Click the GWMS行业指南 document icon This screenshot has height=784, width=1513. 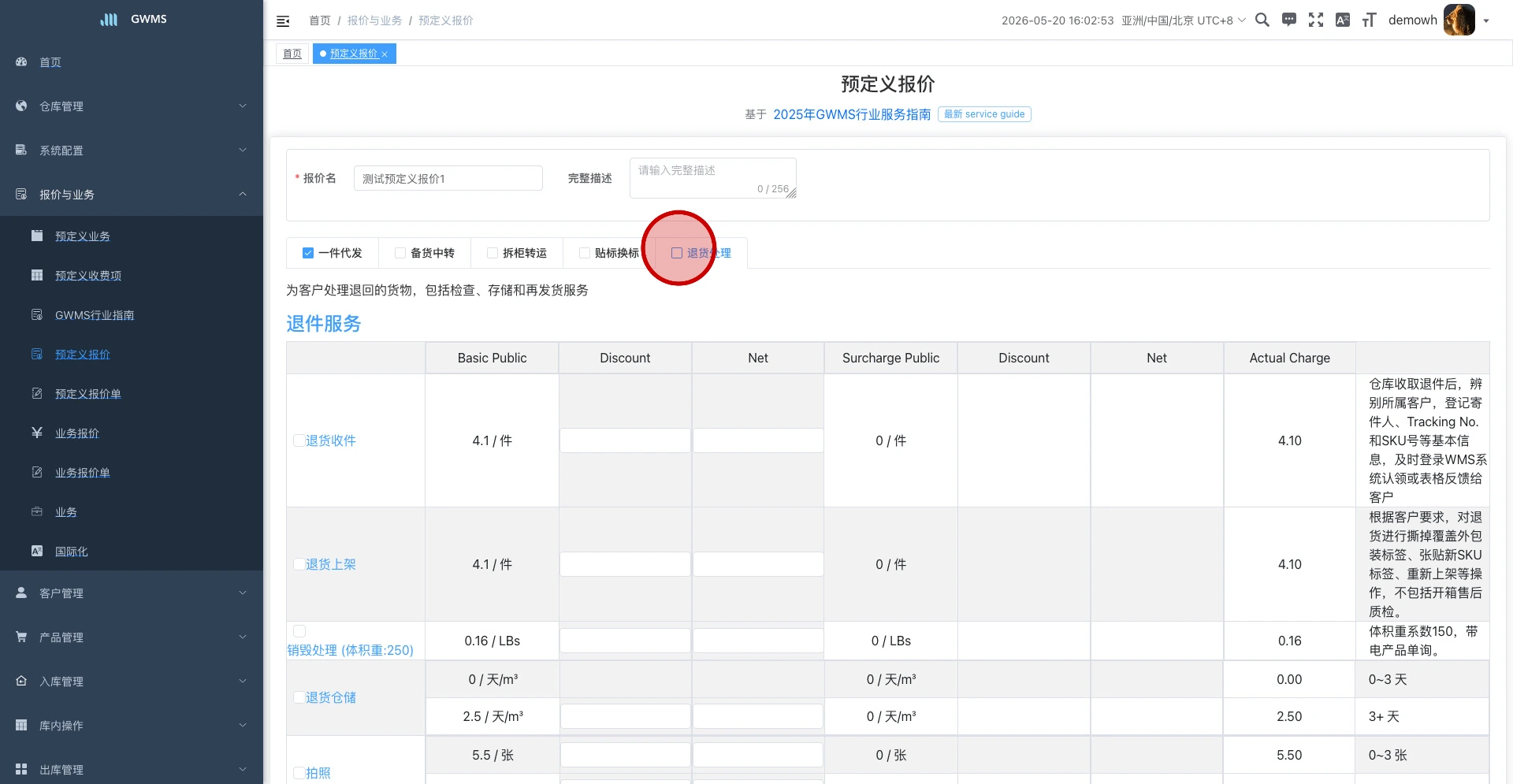pyautogui.click(x=37, y=314)
